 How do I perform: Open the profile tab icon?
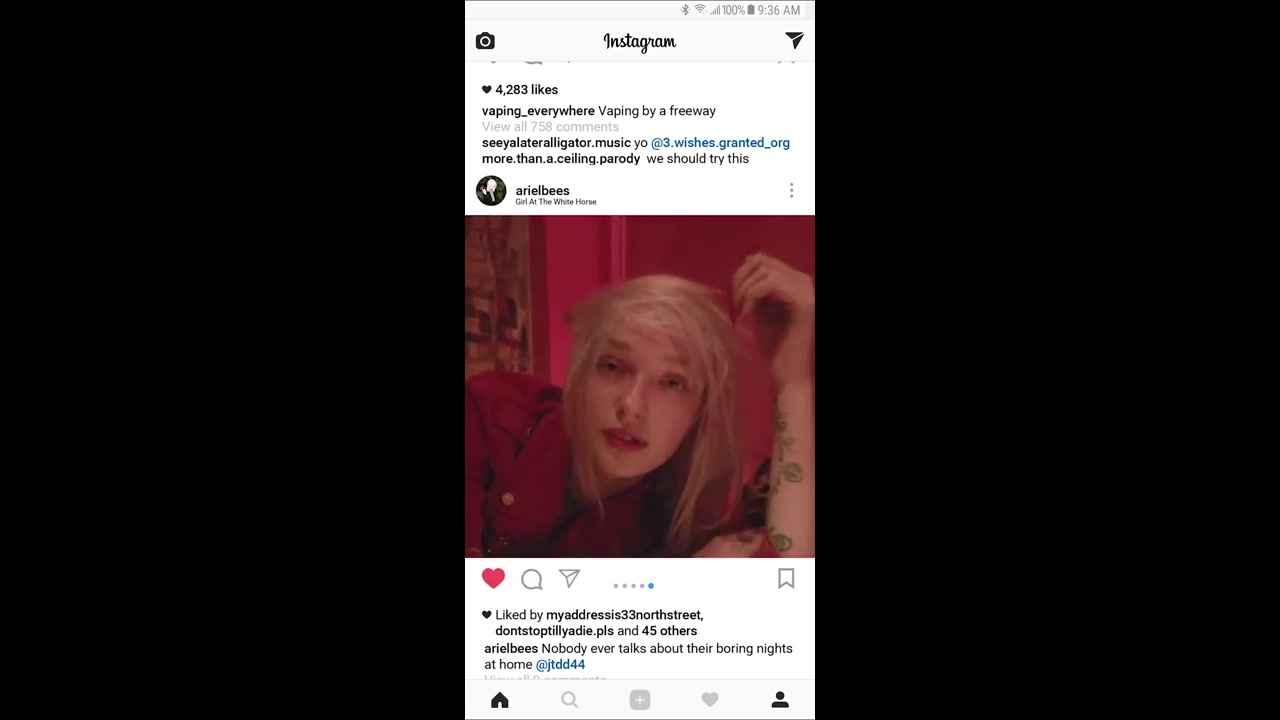point(780,700)
